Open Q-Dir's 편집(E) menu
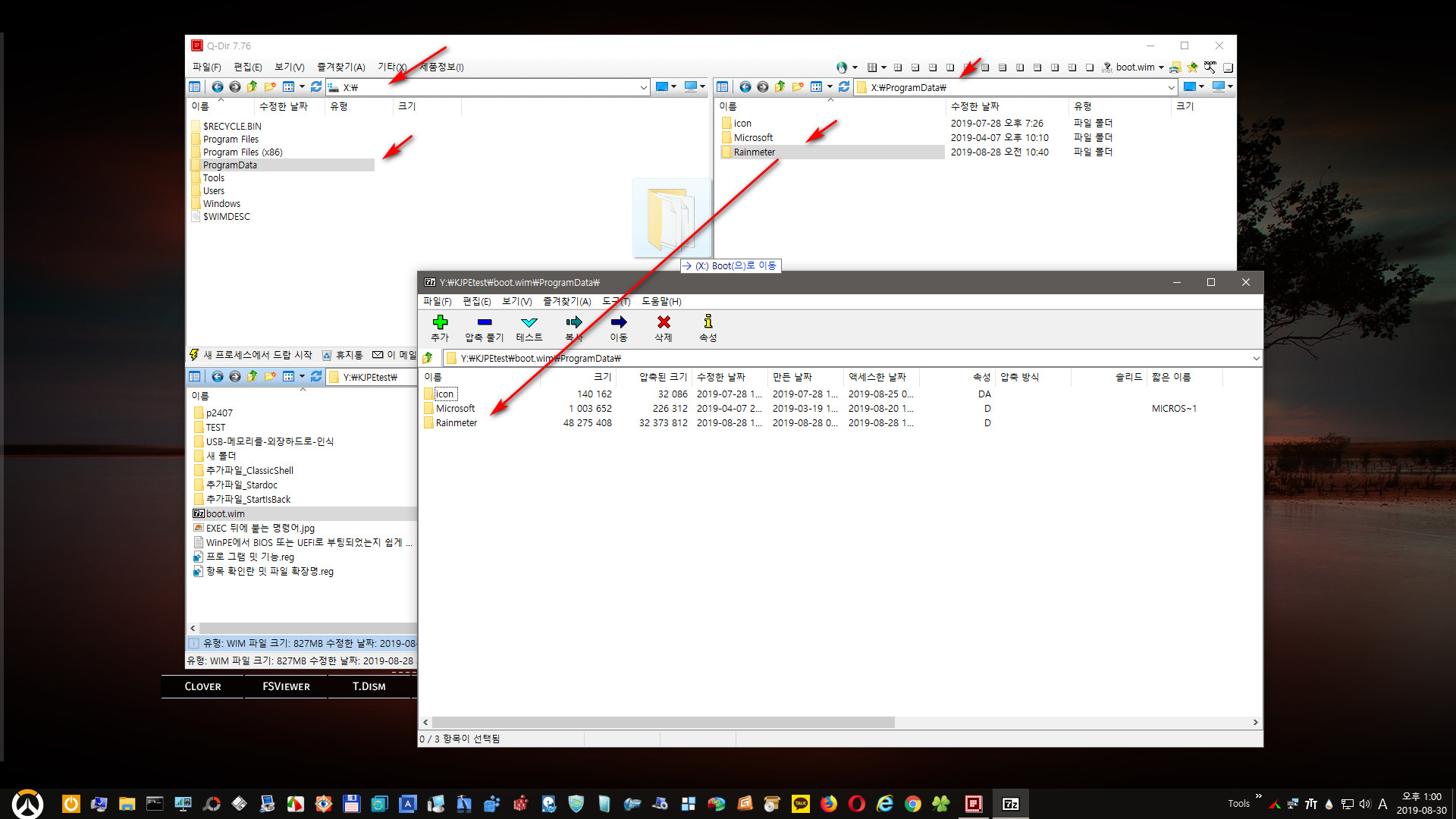The height and width of the screenshot is (819, 1456). [248, 67]
